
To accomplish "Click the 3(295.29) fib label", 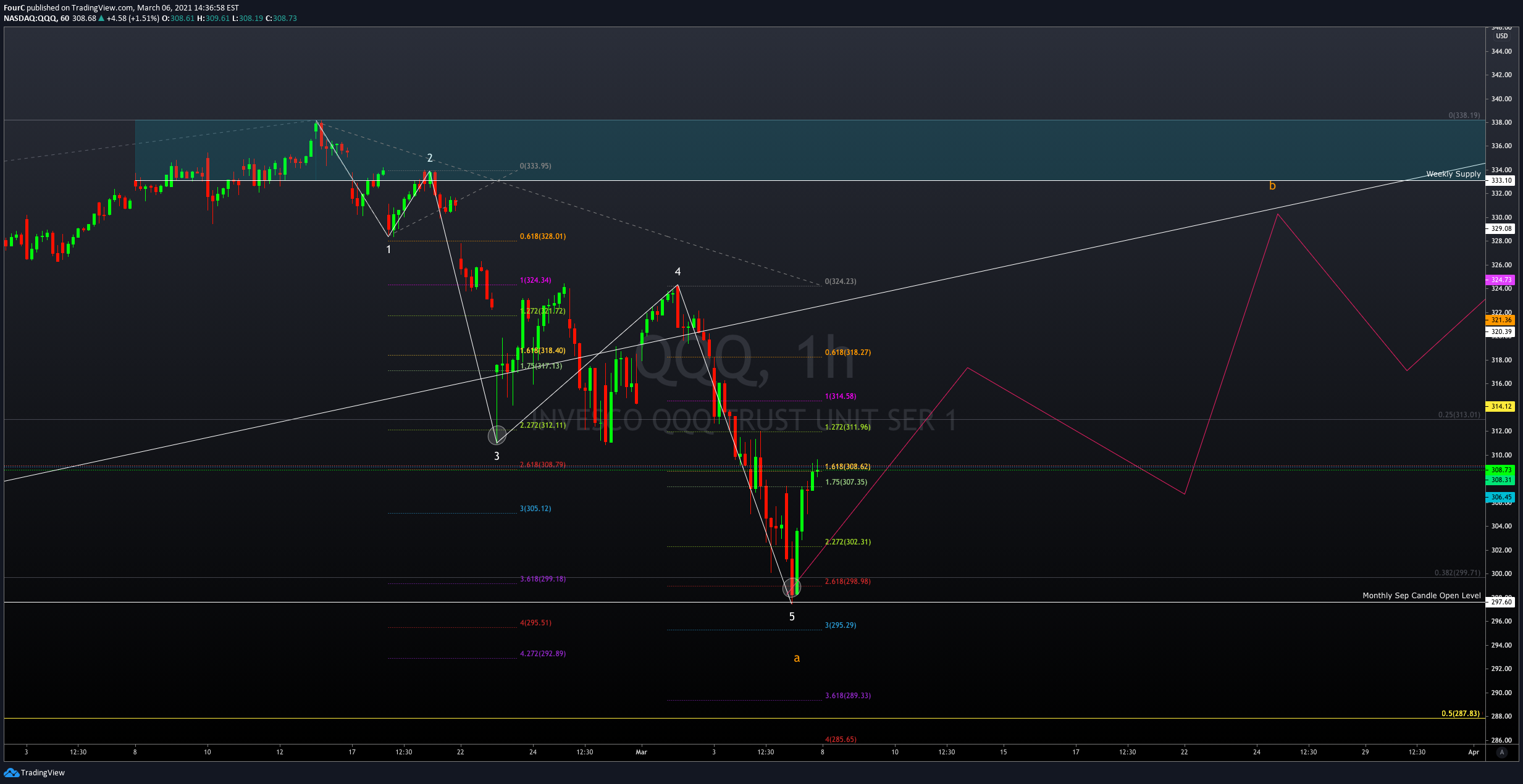I will tap(841, 625).
